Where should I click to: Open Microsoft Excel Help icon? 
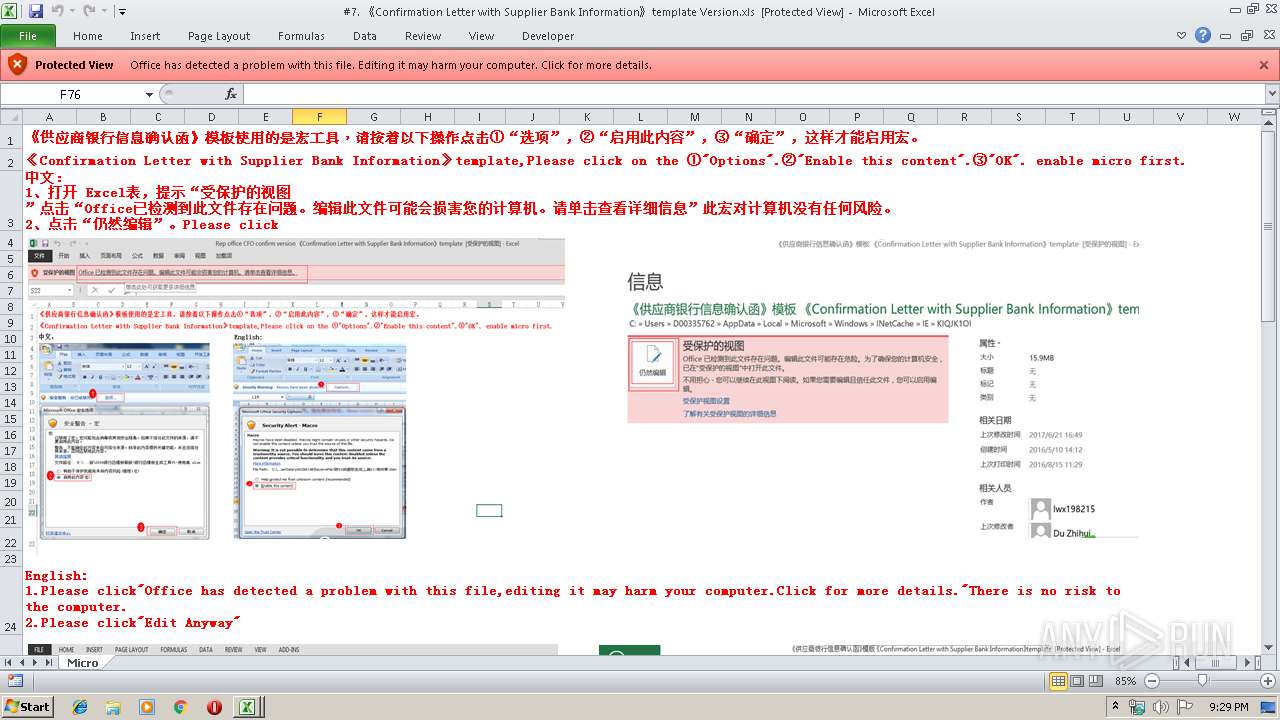[1204, 36]
